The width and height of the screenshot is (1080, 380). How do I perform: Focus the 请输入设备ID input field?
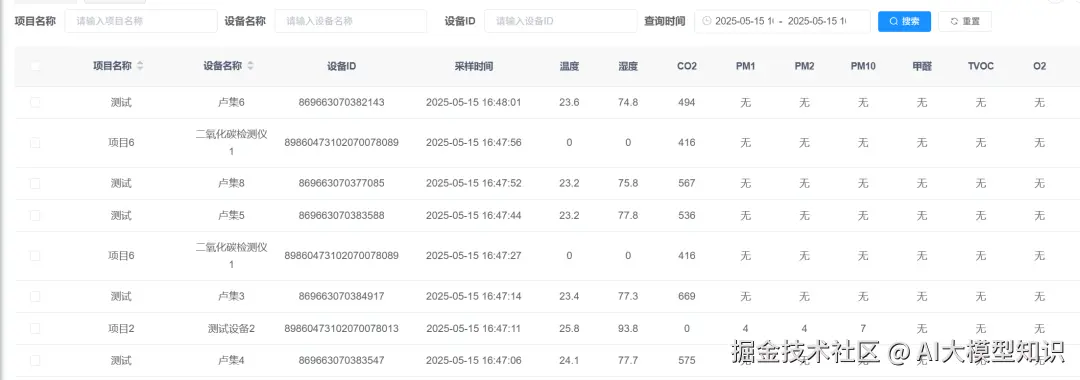[x=561, y=21]
